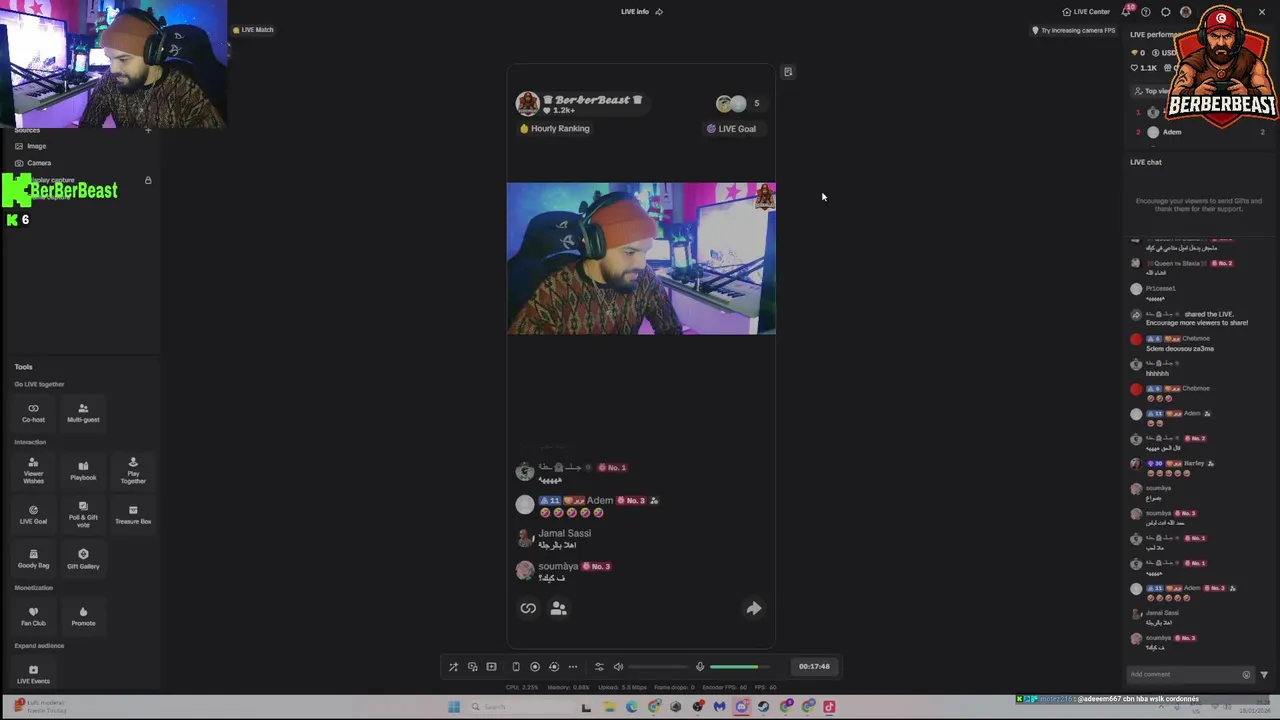Image resolution: width=1280 pixels, height=720 pixels.
Task: Click the guests people icon in preview
Action: click(x=559, y=608)
